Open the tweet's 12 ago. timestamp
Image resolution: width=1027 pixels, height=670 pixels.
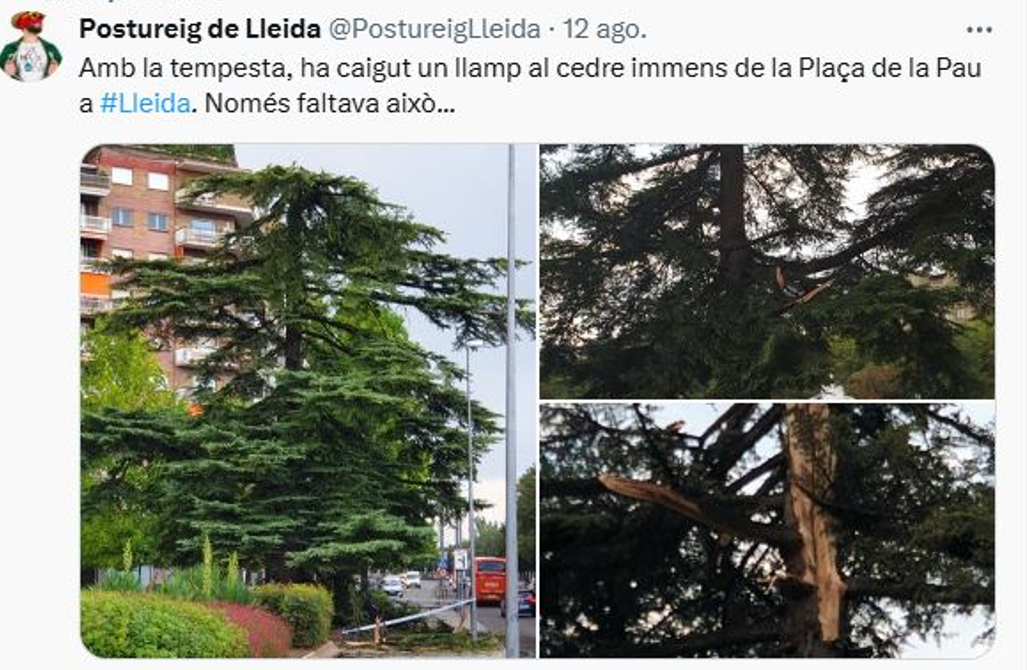point(605,29)
